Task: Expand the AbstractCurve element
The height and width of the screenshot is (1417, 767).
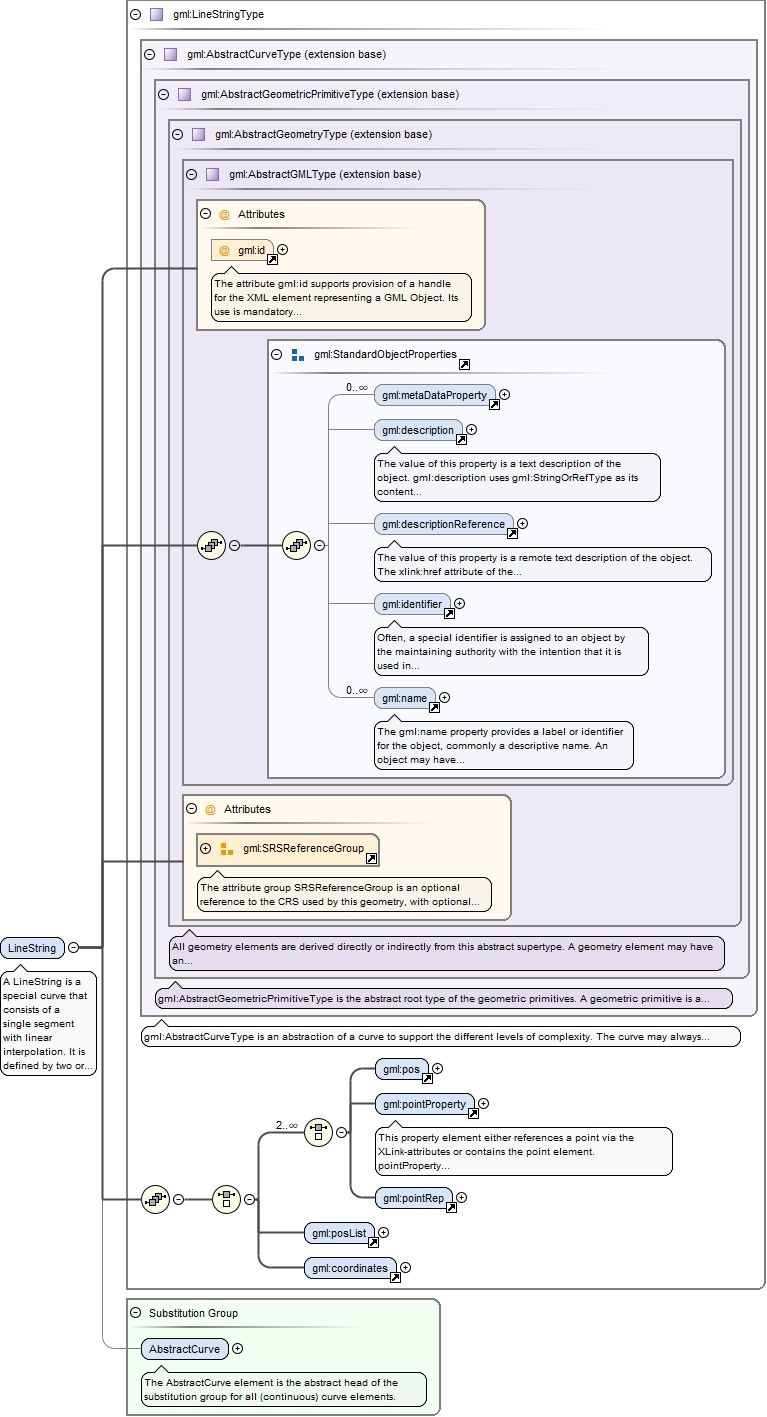Action: [x=237, y=1348]
